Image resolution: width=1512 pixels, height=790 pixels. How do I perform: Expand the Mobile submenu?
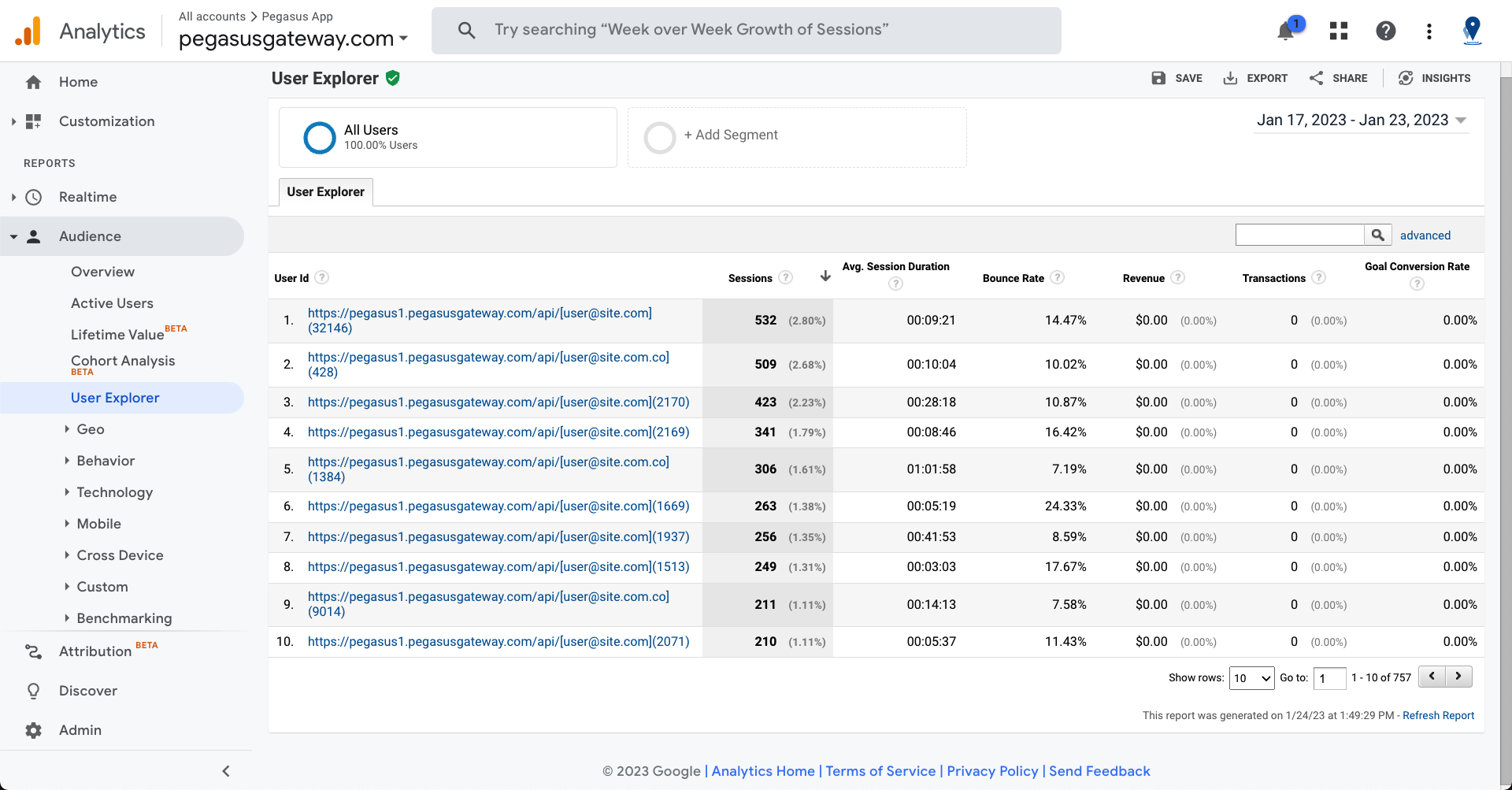[x=67, y=524]
